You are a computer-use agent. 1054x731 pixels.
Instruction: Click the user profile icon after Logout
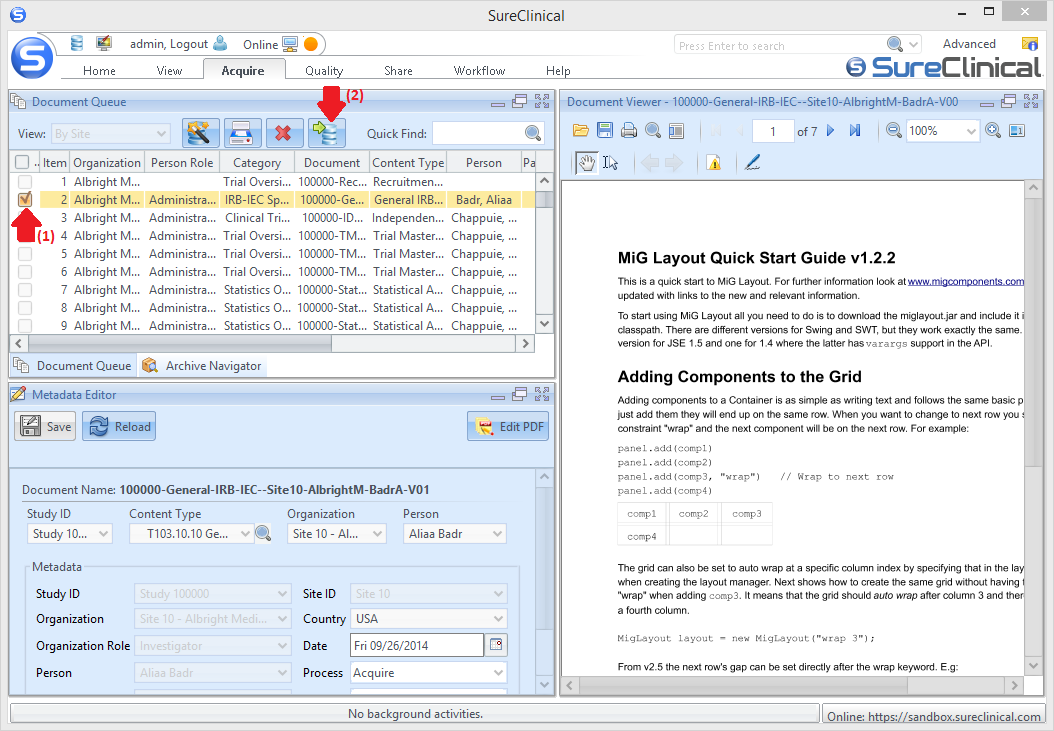click(220, 44)
